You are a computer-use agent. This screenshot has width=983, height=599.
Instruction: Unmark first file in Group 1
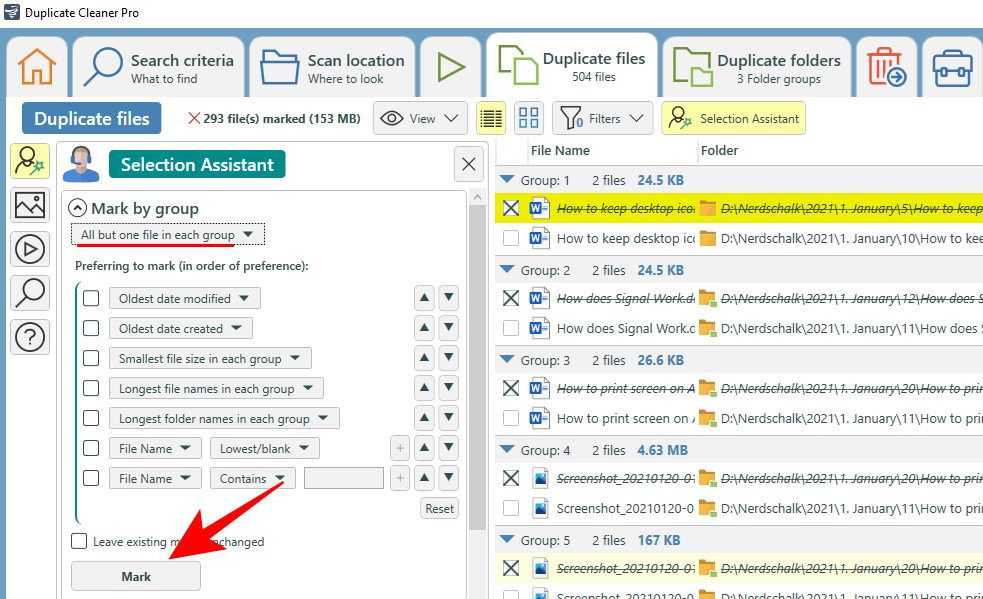511,208
